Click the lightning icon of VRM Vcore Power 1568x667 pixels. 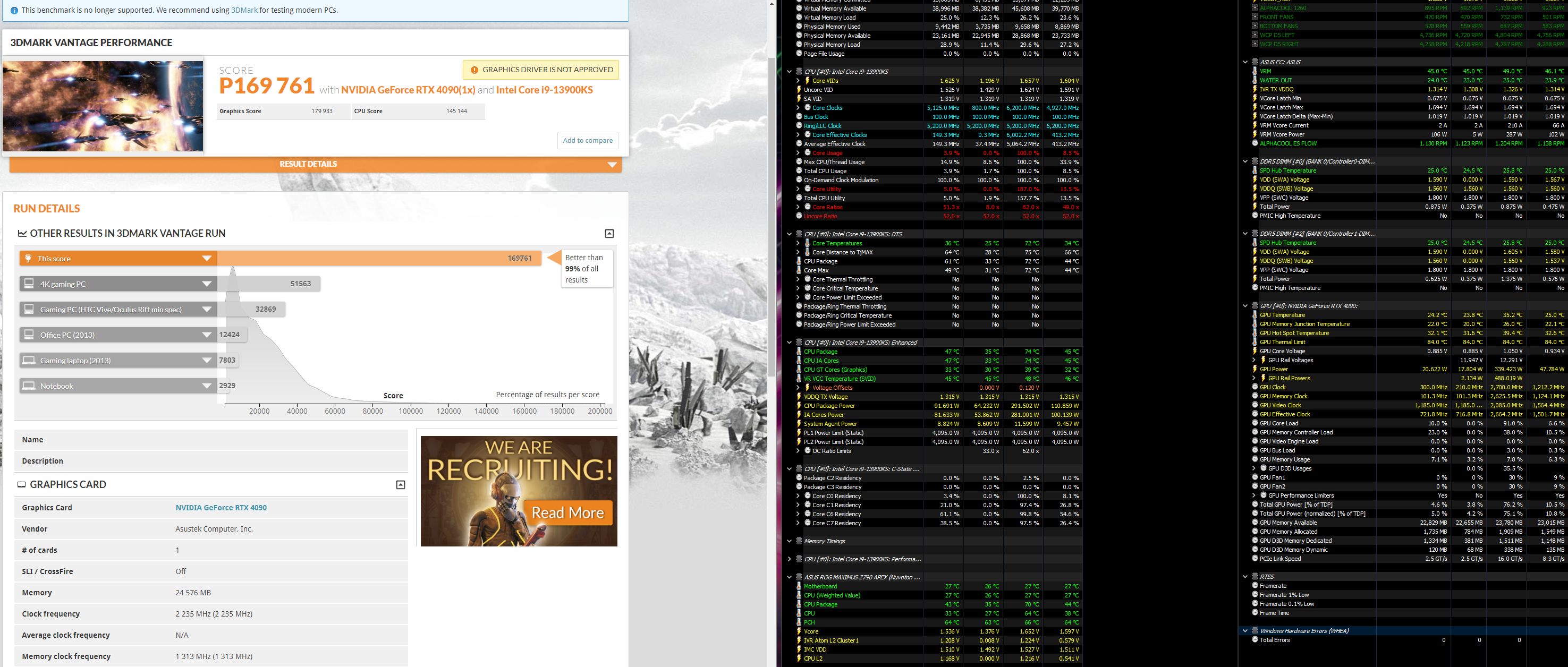1255,134
